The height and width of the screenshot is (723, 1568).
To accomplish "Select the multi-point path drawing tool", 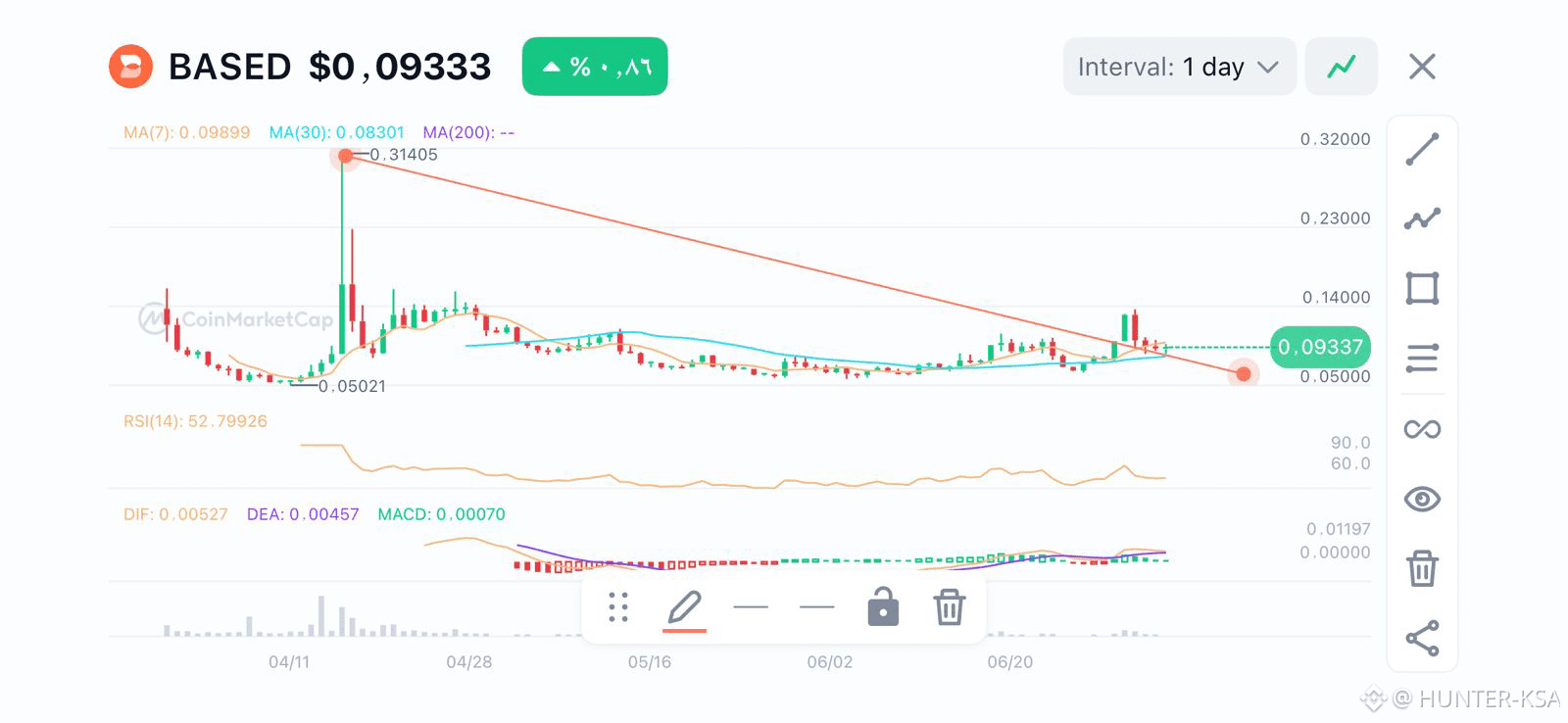I will 1422,218.
